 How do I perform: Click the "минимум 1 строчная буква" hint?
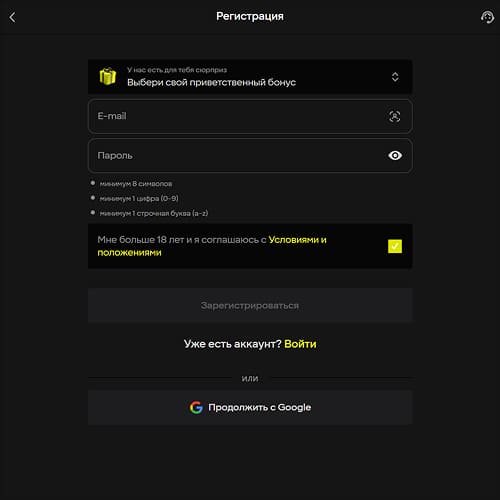154,213
